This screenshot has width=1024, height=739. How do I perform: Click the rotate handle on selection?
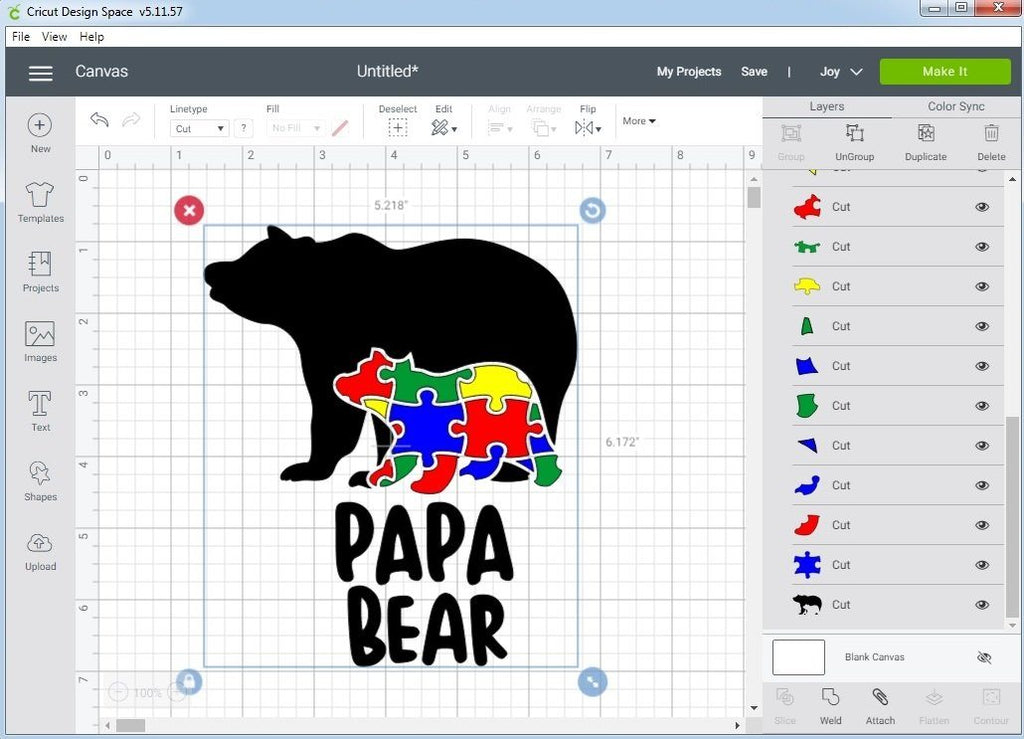coord(592,210)
